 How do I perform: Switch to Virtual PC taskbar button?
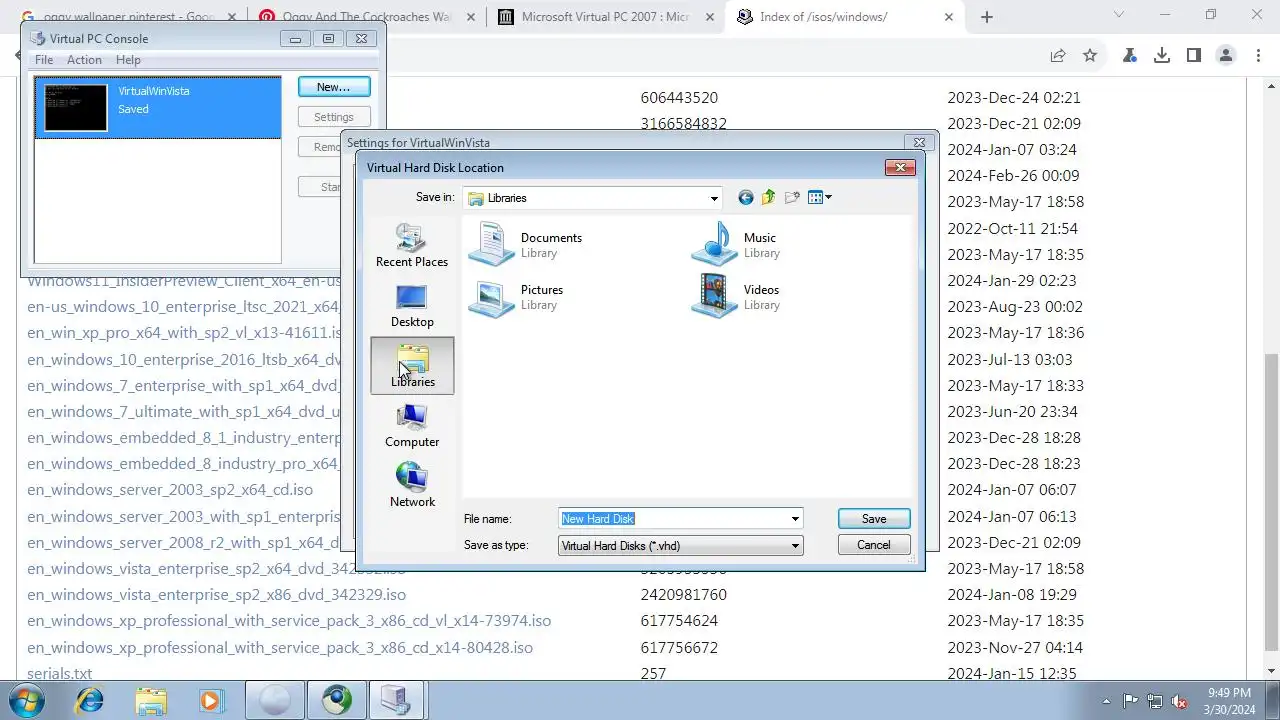396,700
